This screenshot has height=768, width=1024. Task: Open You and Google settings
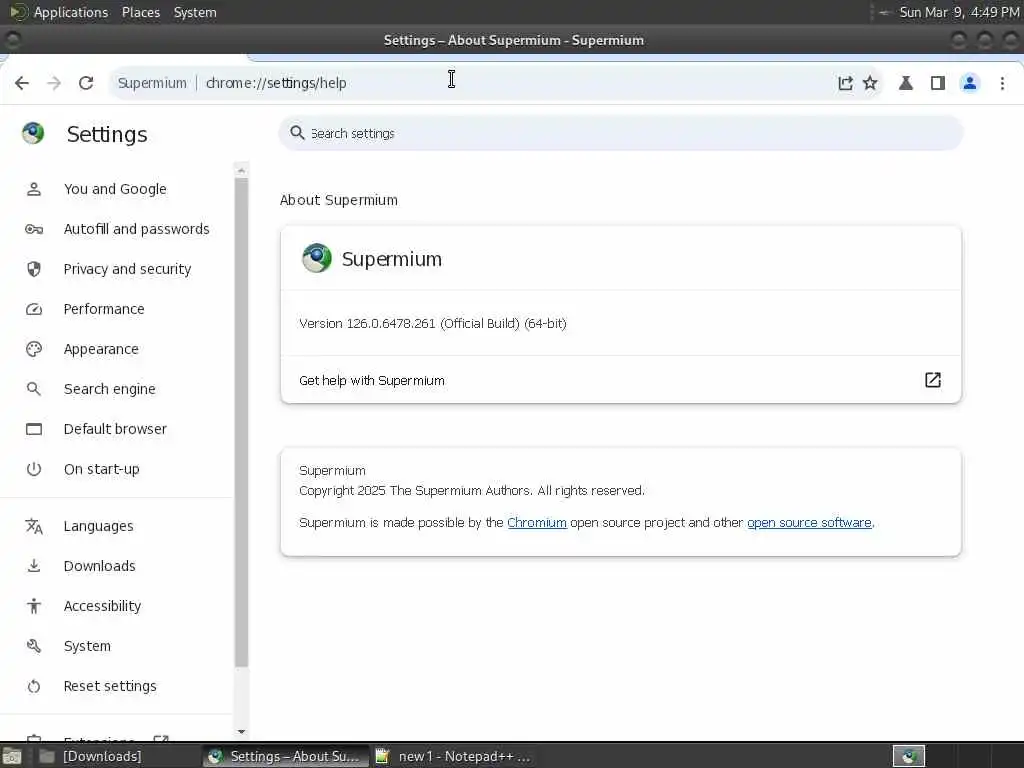pyautogui.click(x=115, y=189)
